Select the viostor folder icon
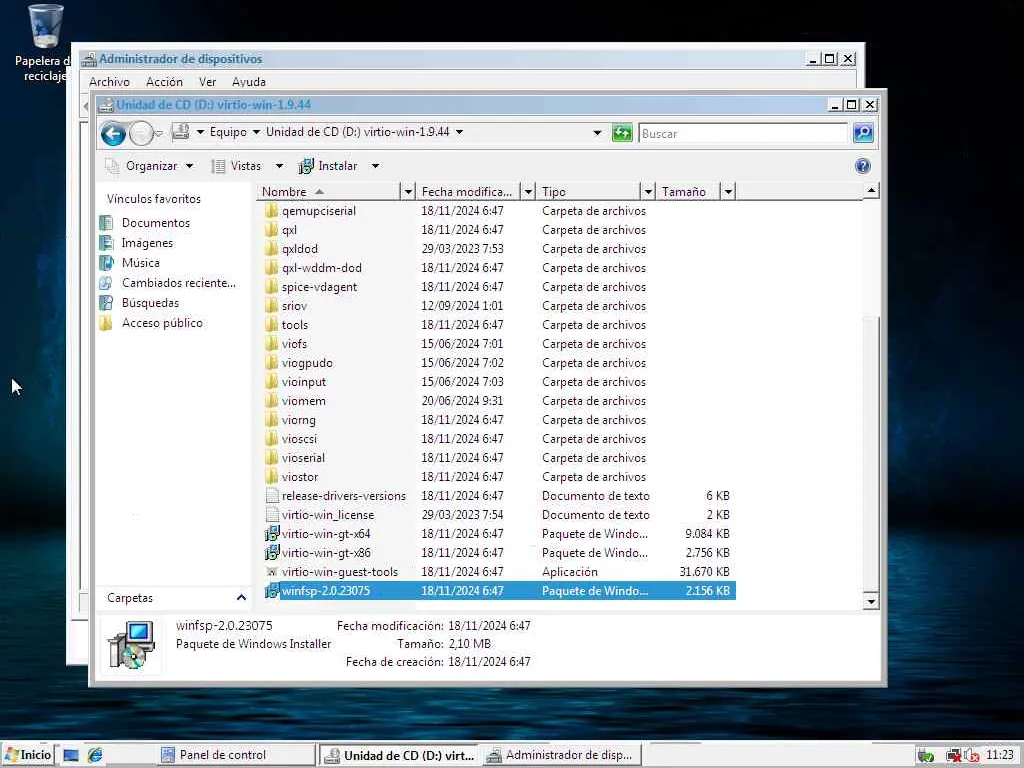The image size is (1024, 768). click(272, 477)
